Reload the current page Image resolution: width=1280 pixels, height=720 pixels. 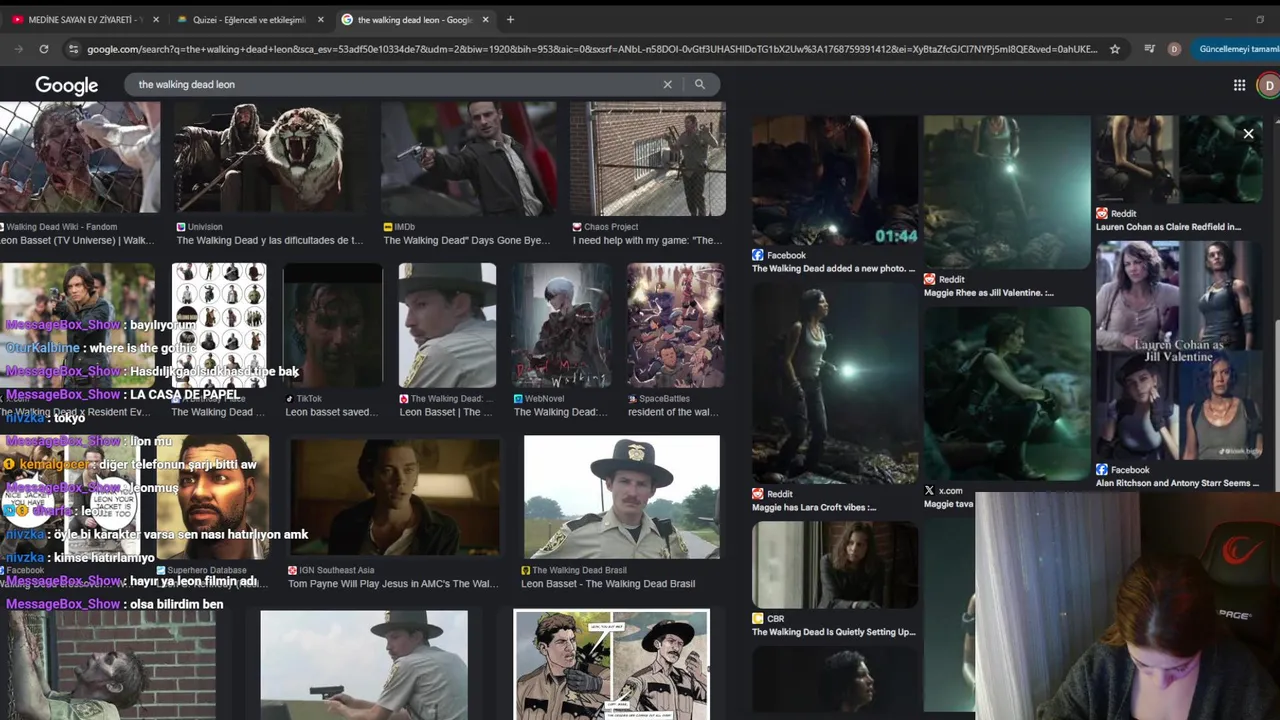[44, 49]
